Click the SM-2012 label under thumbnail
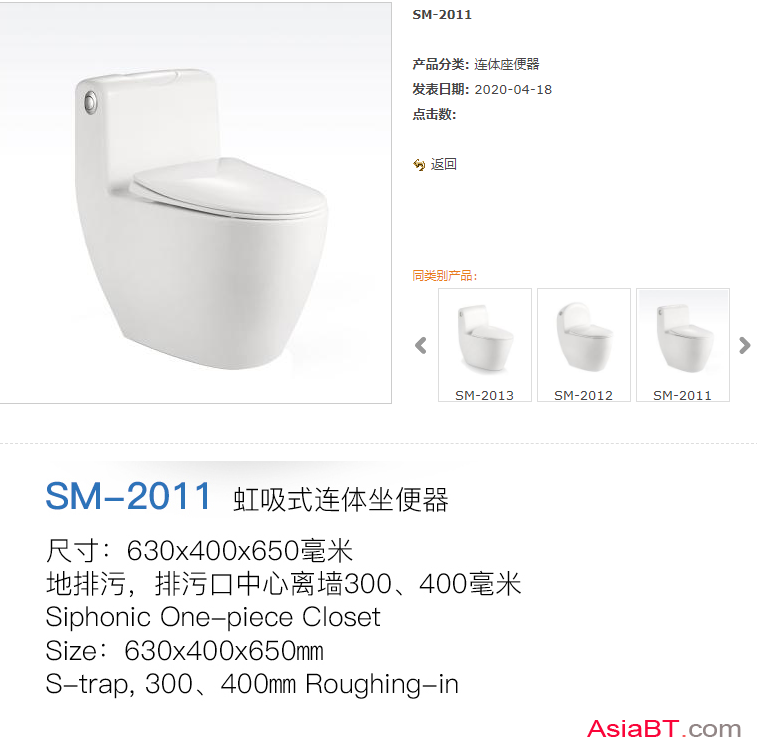 (x=583, y=395)
